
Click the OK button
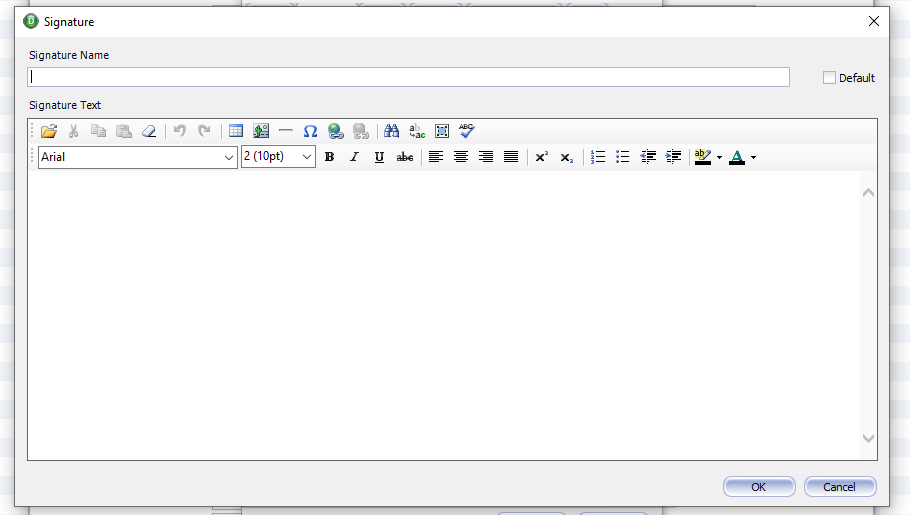tap(759, 487)
